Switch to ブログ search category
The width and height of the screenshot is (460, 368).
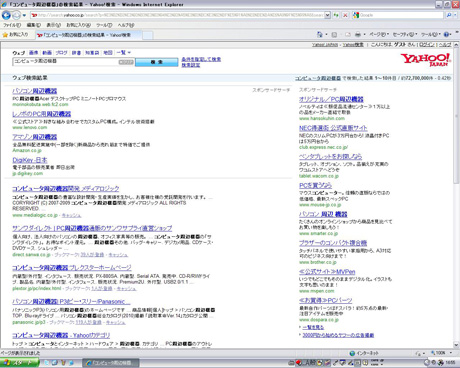tap(61, 53)
